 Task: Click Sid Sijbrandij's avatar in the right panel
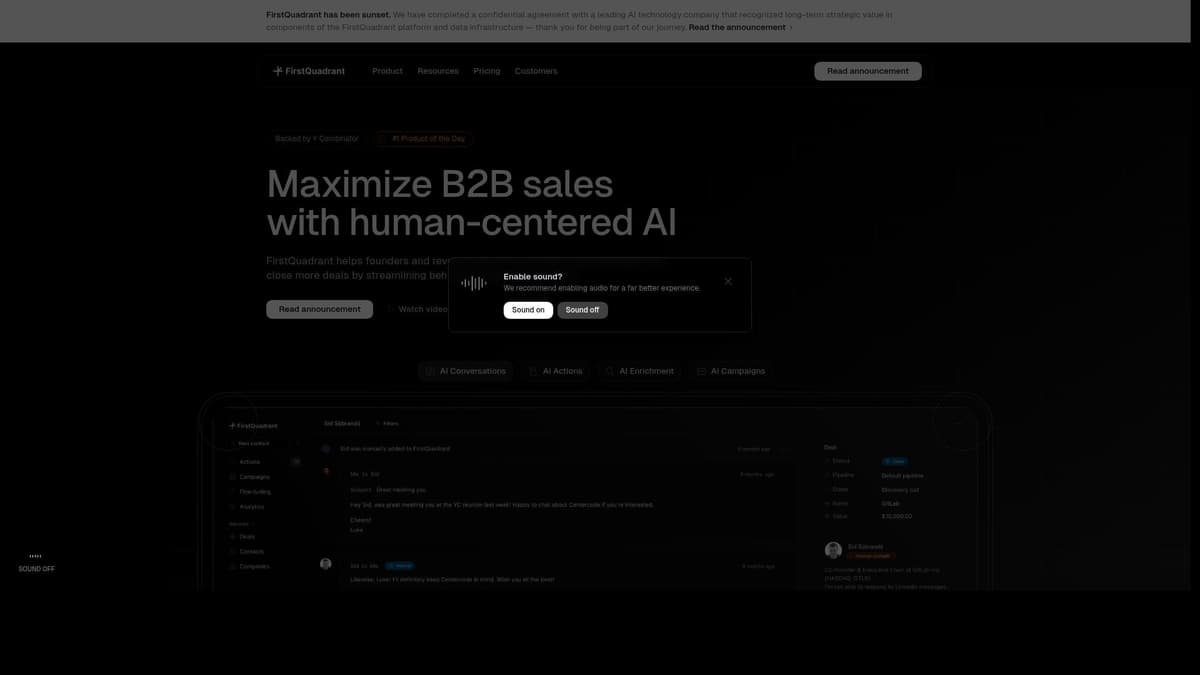coord(833,550)
